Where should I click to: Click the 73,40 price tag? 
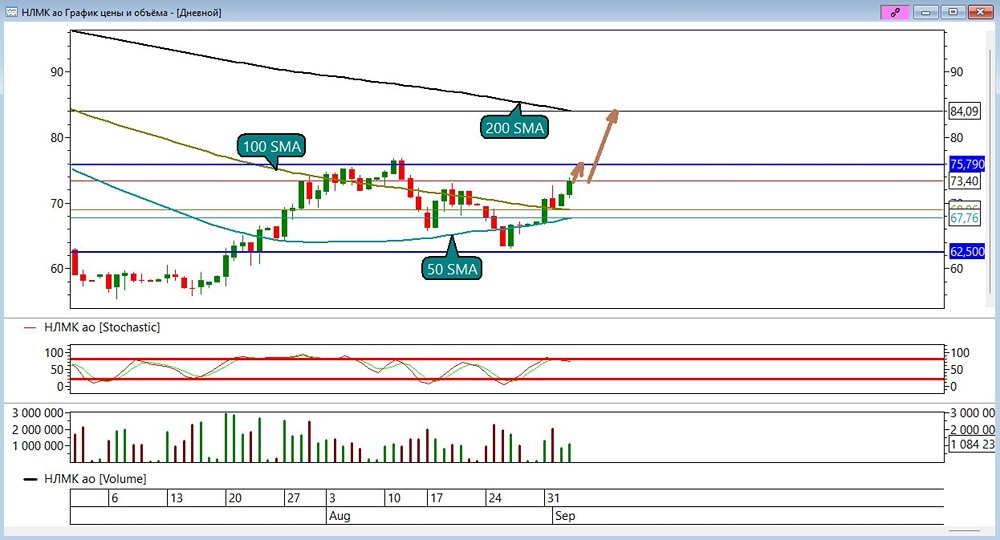[964, 181]
